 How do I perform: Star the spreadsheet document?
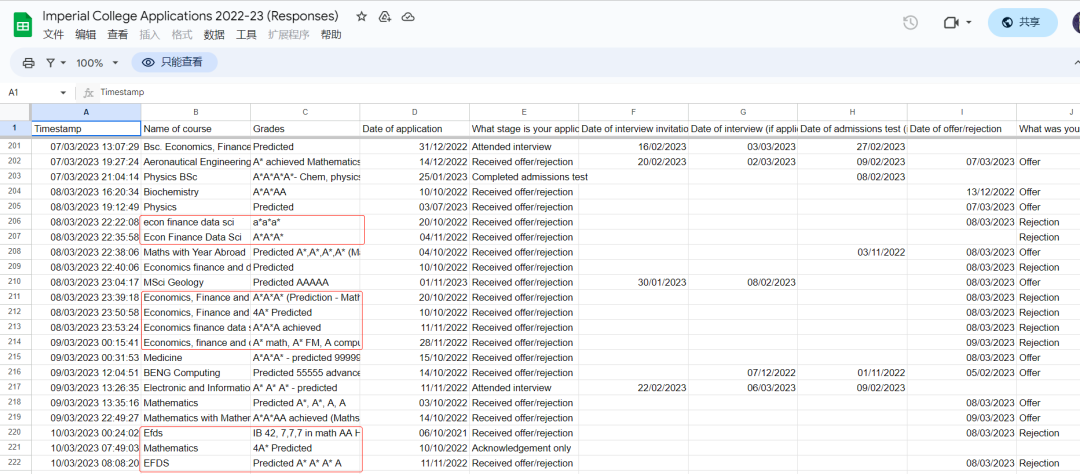[362, 17]
